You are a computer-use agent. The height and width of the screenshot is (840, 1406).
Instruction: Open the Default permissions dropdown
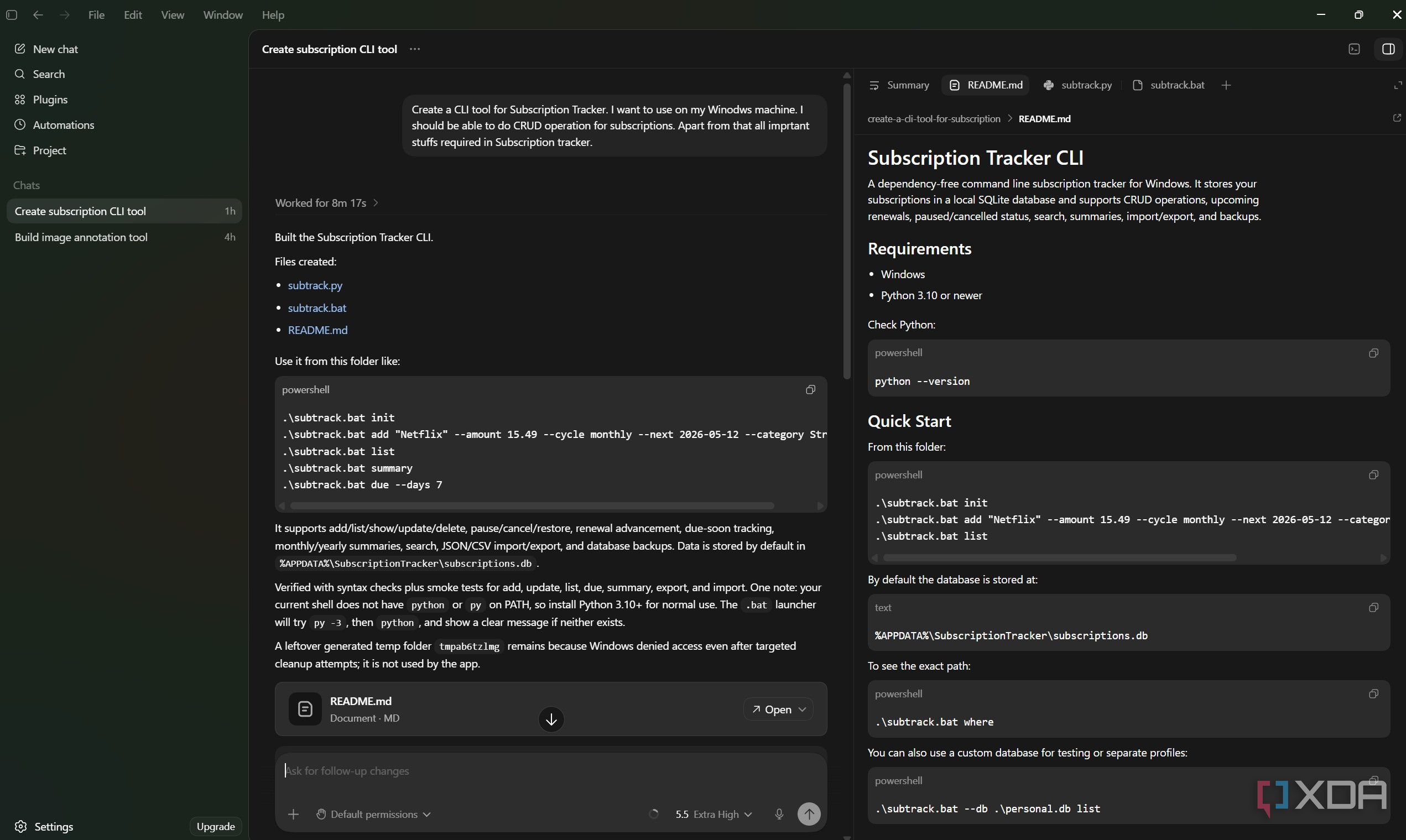pyautogui.click(x=373, y=815)
